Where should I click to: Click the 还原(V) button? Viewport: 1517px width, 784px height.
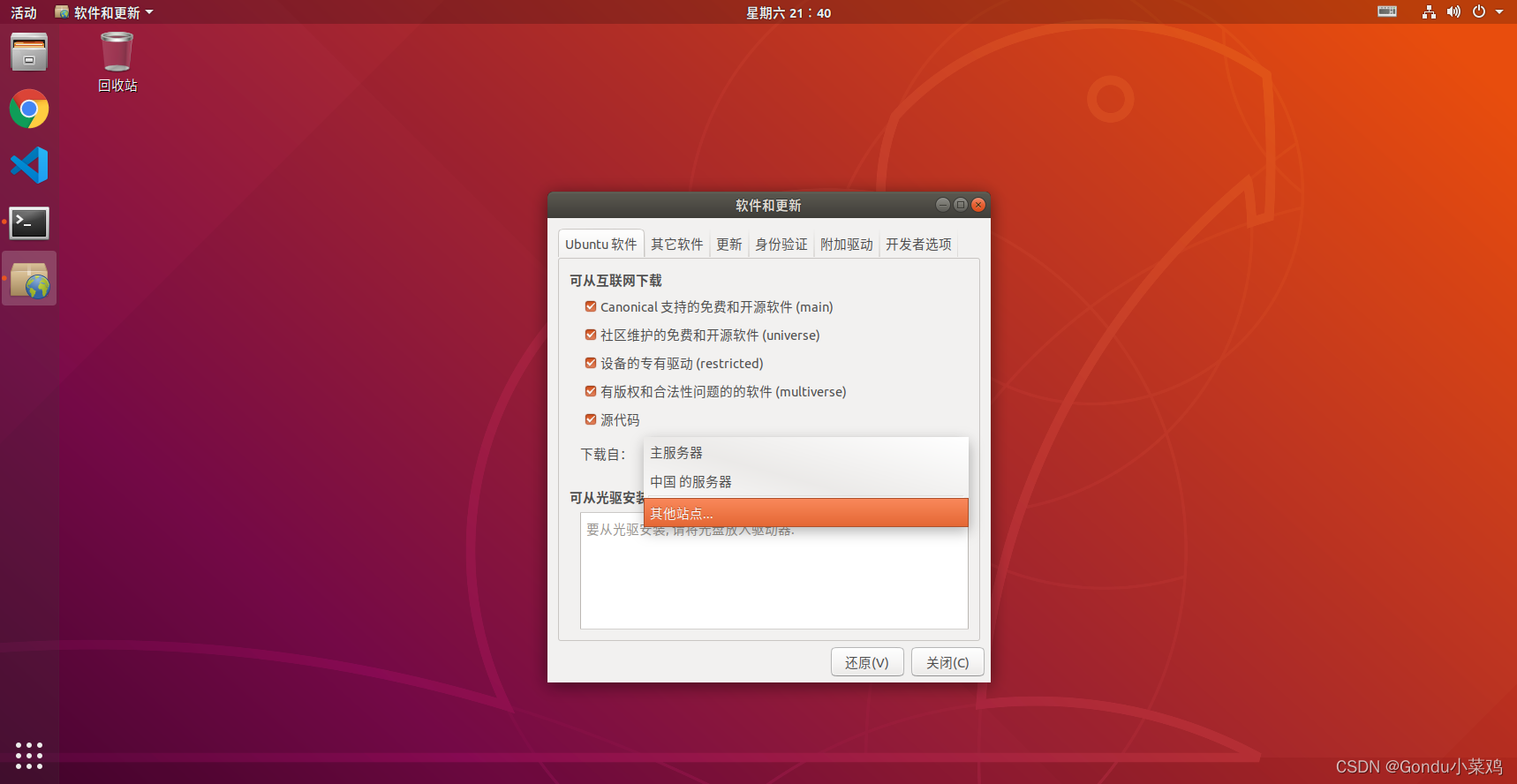tap(867, 662)
